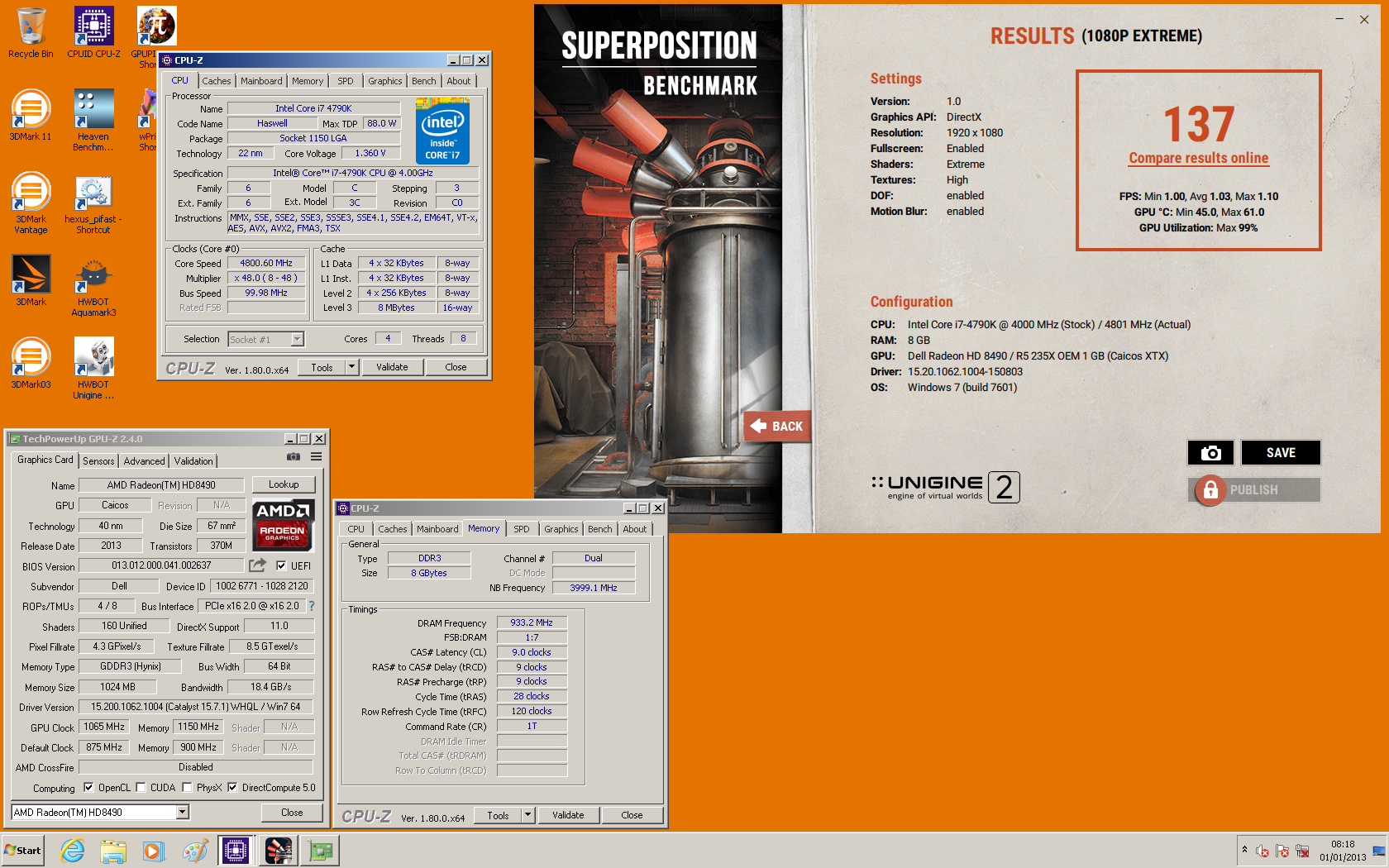The height and width of the screenshot is (868, 1389).
Task: Click the AMD Radeon logo in GPU-Z
Action: (282, 524)
